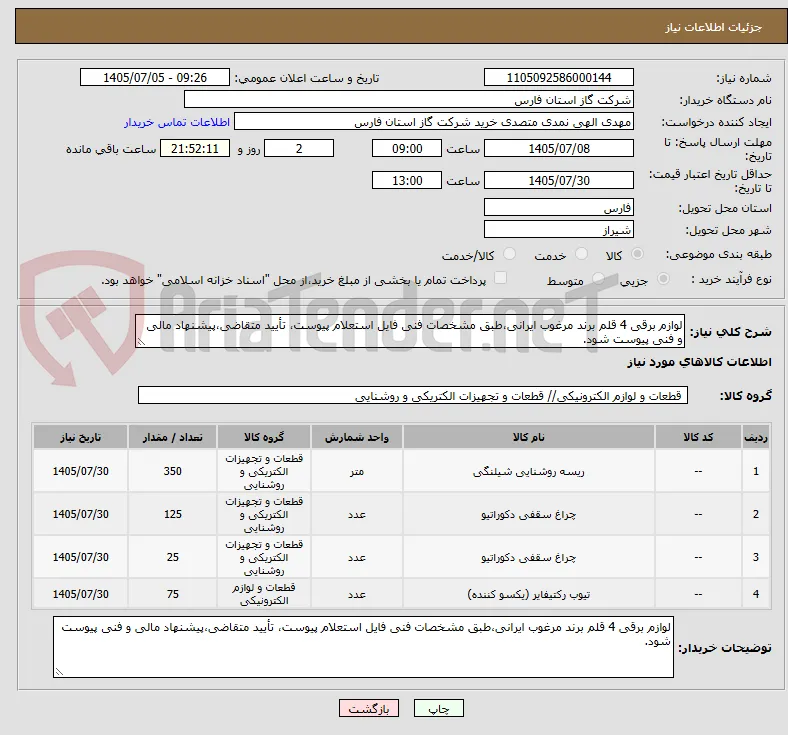Click the need date in row 4
The image size is (788, 735).
click(x=80, y=594)
